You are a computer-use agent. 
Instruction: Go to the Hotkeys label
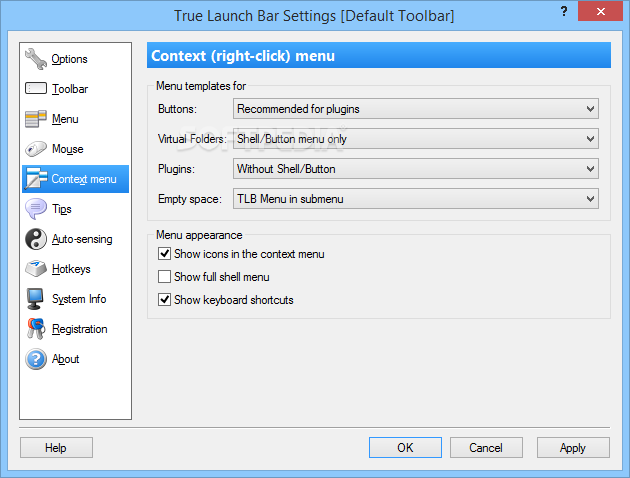point(71,269)
